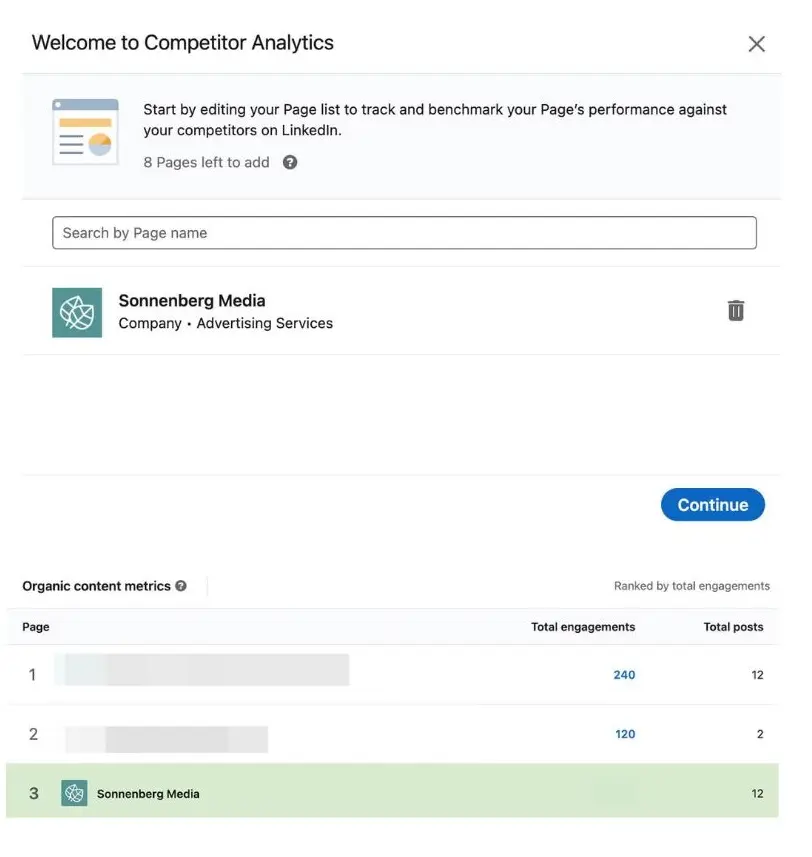Select the second ranked page row

(400, 733)
